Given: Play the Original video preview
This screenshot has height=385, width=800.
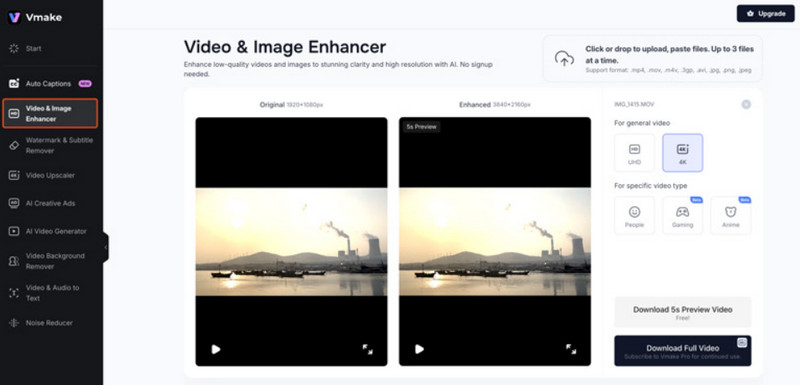Looking at the screenshot, I should click(x=216, y=349).
